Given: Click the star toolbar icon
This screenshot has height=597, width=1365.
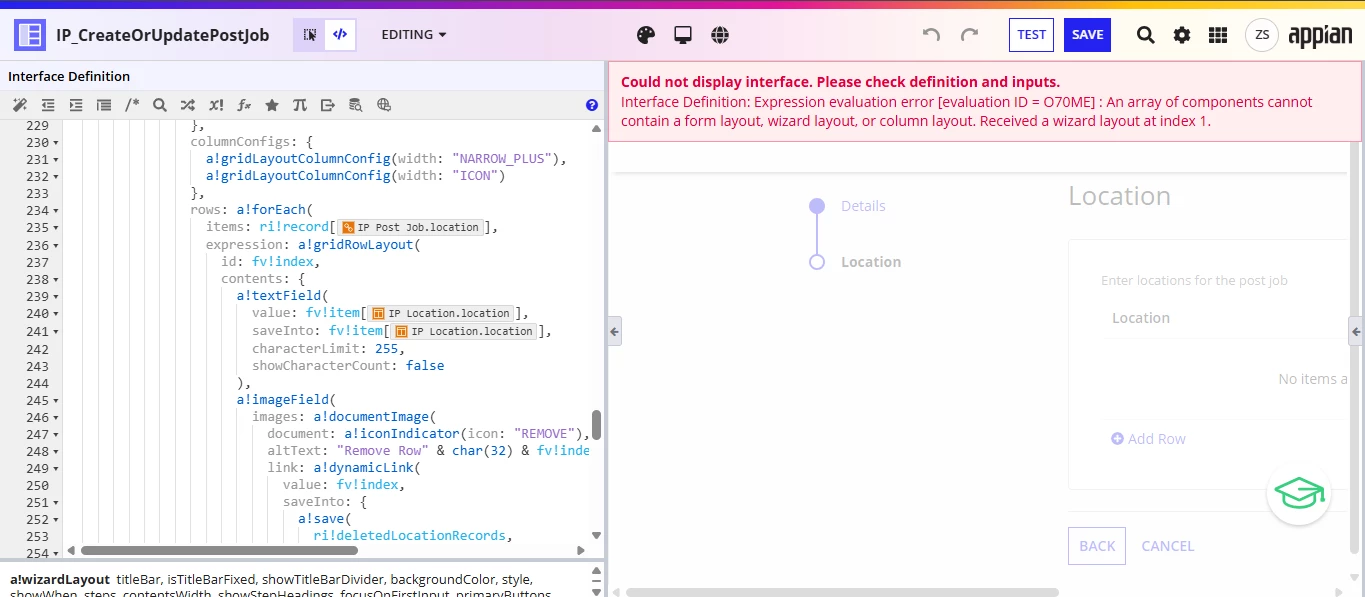Looking at the screenshot, I should 271,105.
